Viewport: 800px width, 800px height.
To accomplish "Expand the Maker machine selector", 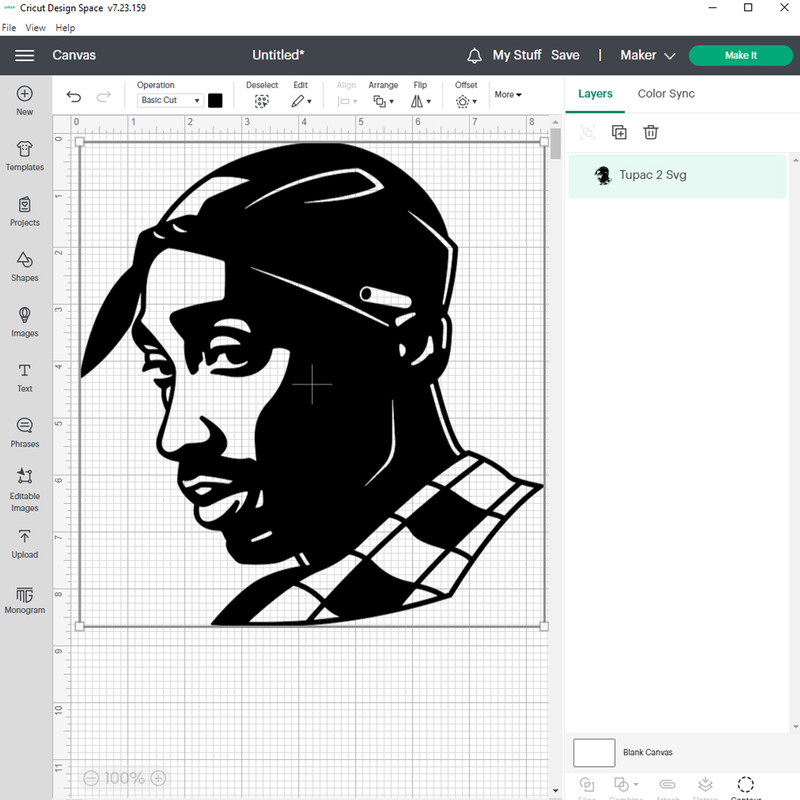I will 648,55.
